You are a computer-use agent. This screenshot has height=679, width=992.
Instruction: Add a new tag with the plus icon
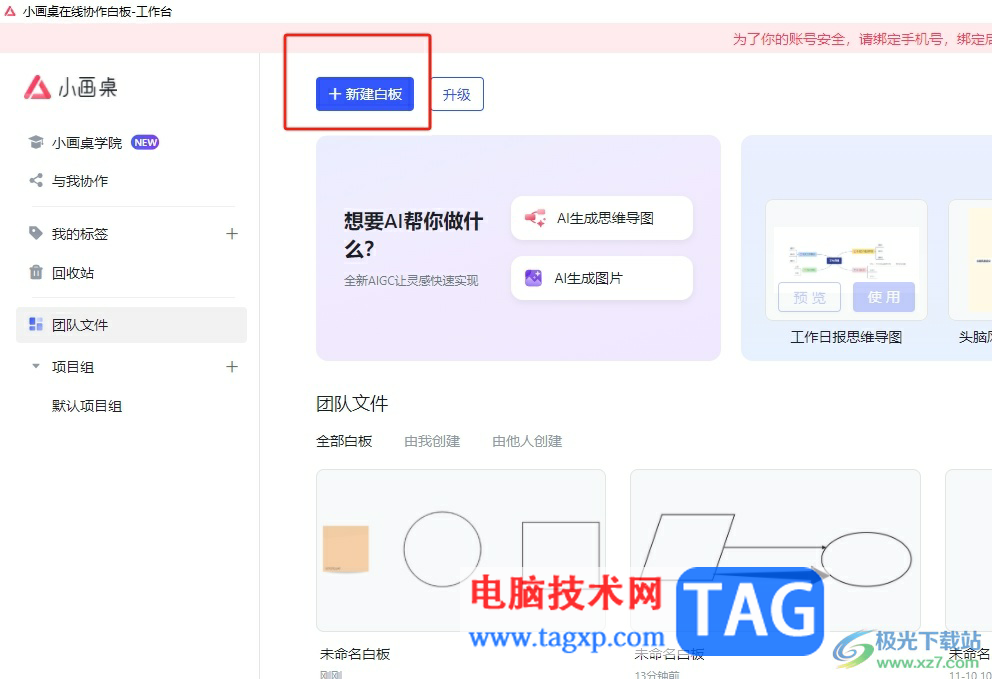(232, 234)
